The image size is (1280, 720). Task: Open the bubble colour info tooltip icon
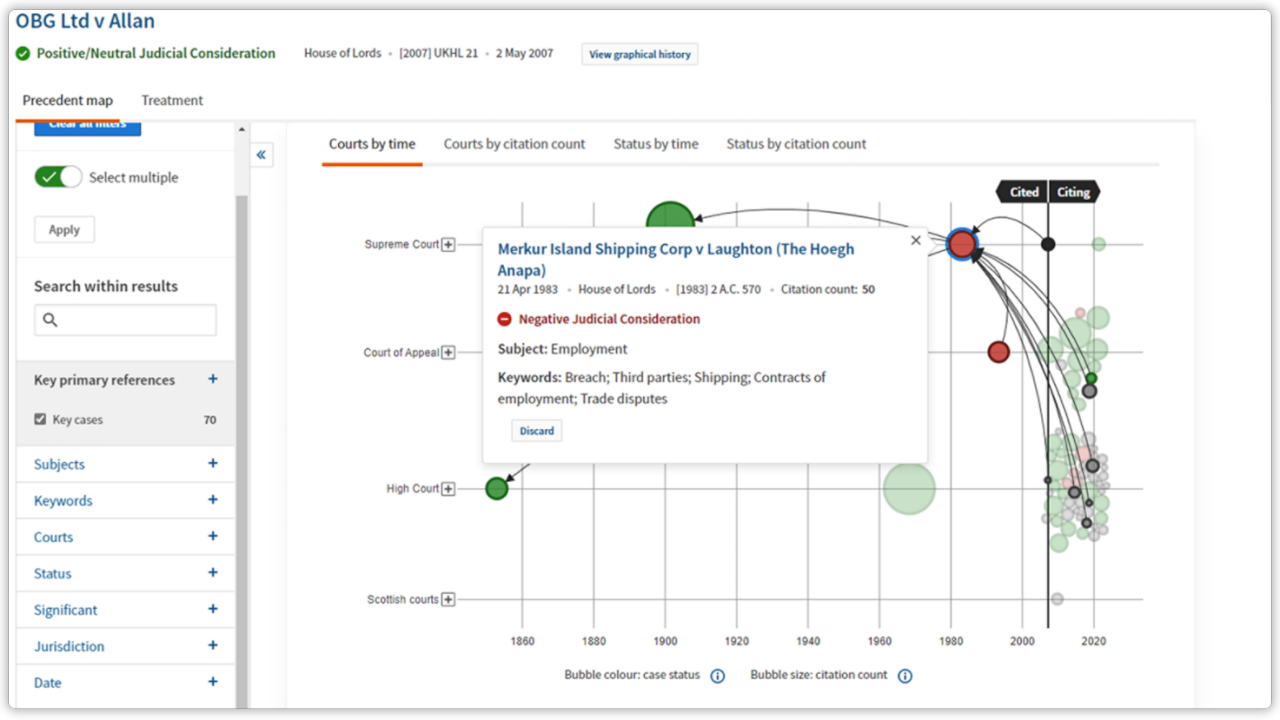tap(717, 676)
